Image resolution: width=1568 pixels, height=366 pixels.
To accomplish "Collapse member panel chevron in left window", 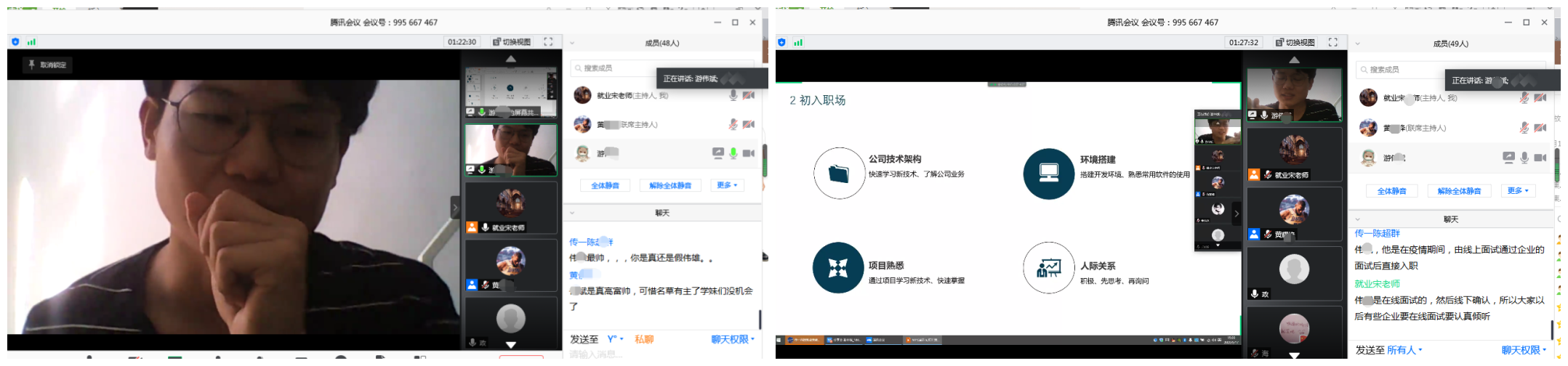I will click(572, 43).
